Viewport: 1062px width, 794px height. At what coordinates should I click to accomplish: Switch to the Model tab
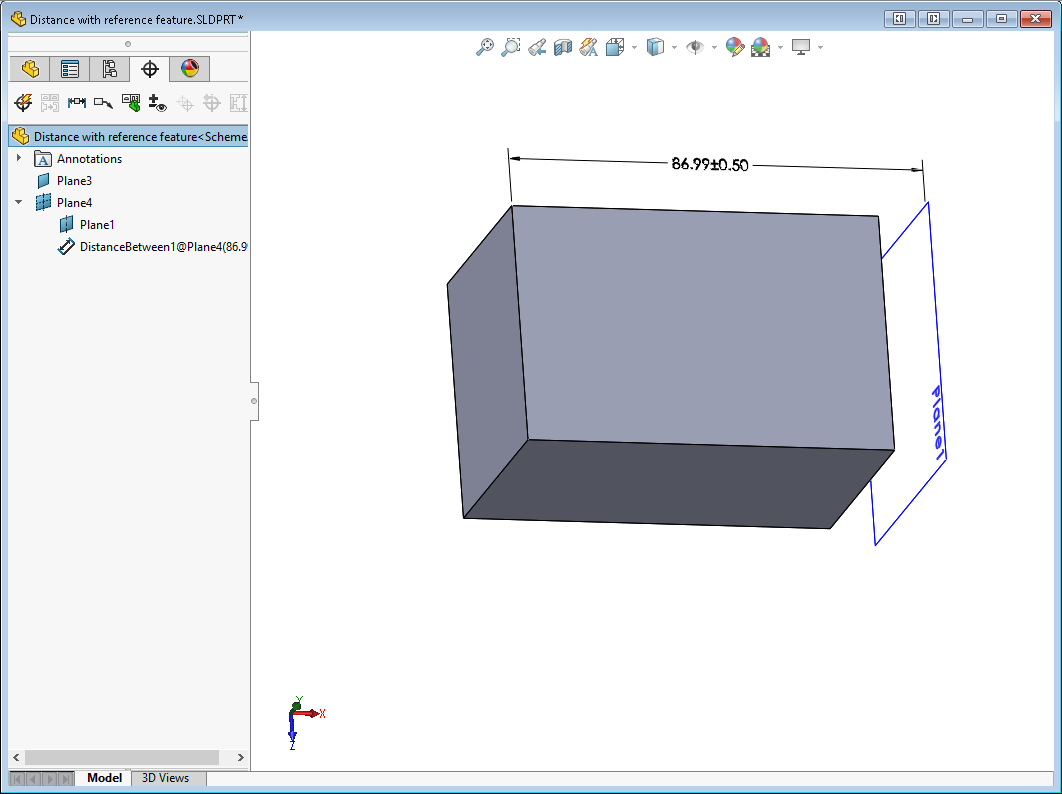(x=104, y=778)
